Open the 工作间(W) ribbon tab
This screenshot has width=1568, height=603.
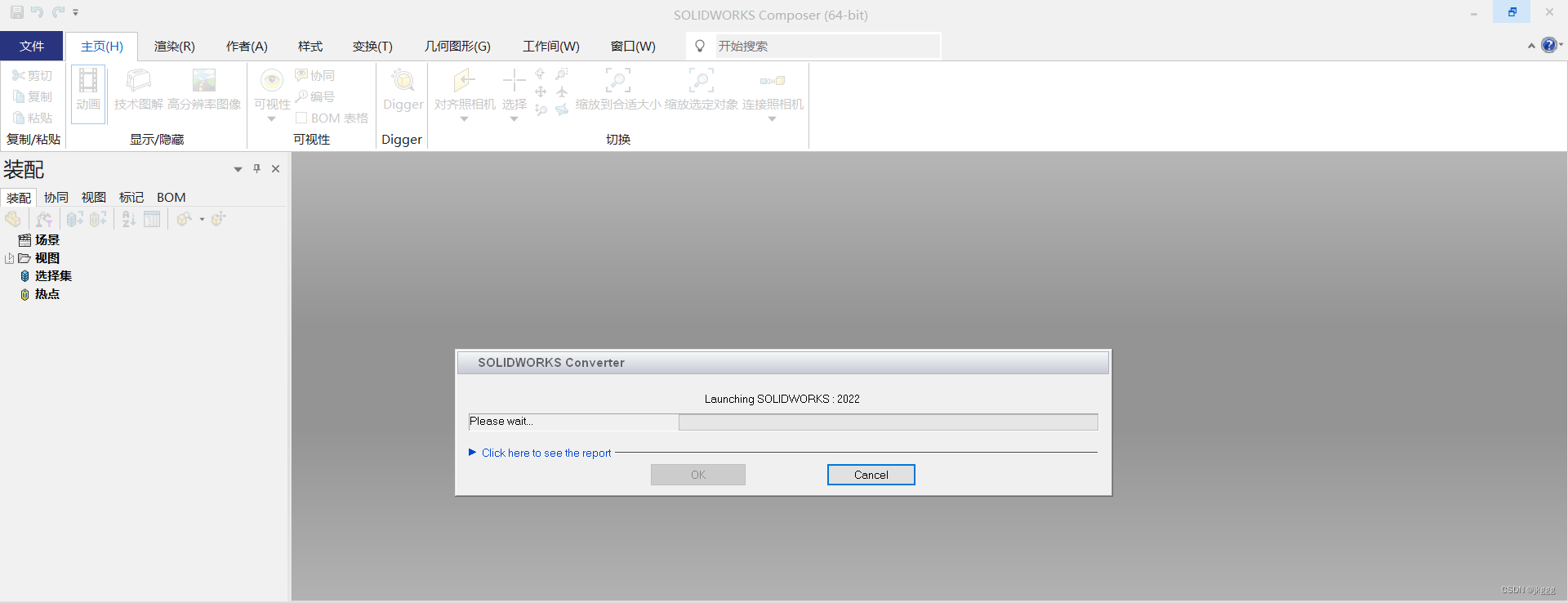click(x=551, y=46)
